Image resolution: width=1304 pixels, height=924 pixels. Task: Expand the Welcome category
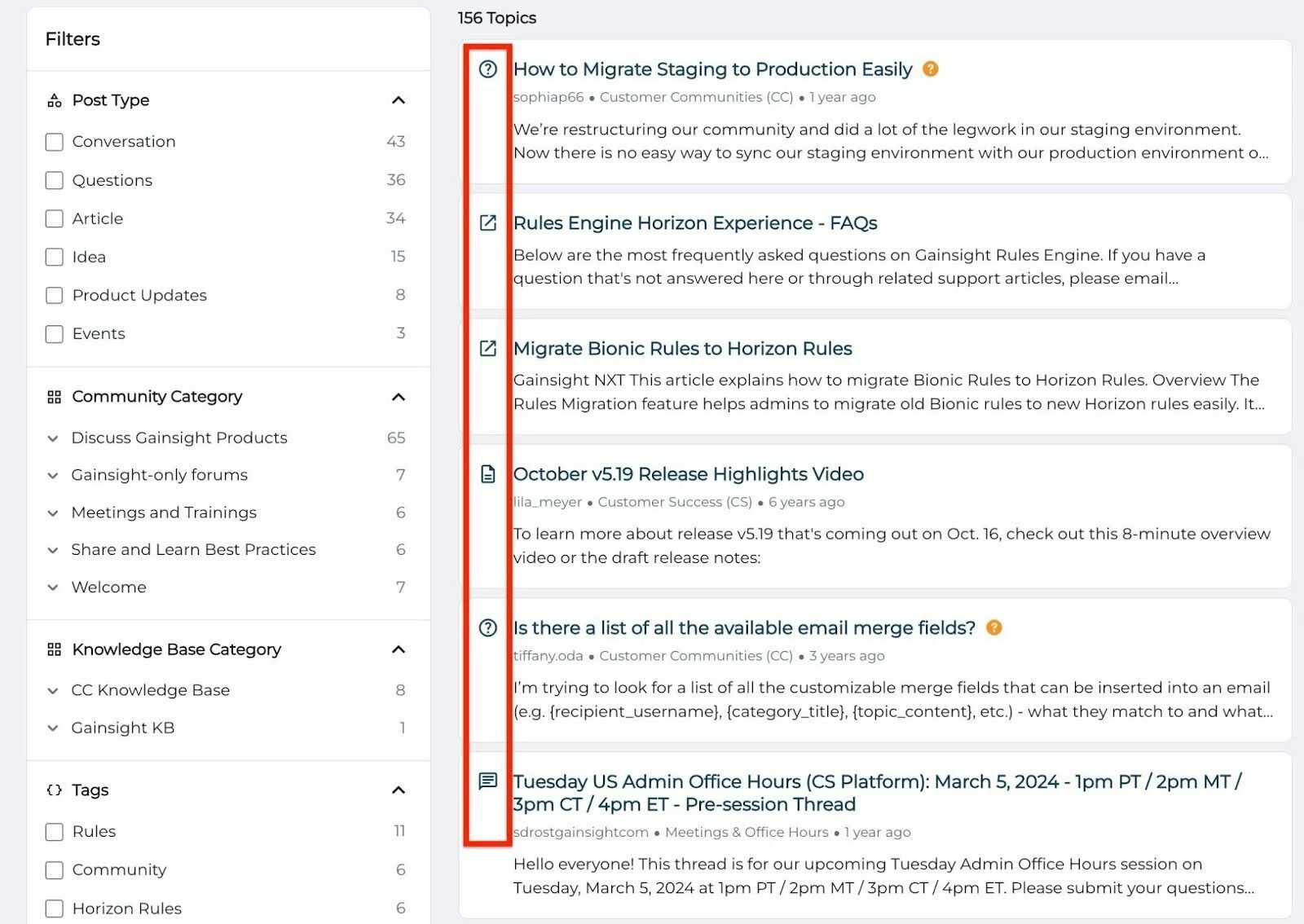tap(53, 587)
